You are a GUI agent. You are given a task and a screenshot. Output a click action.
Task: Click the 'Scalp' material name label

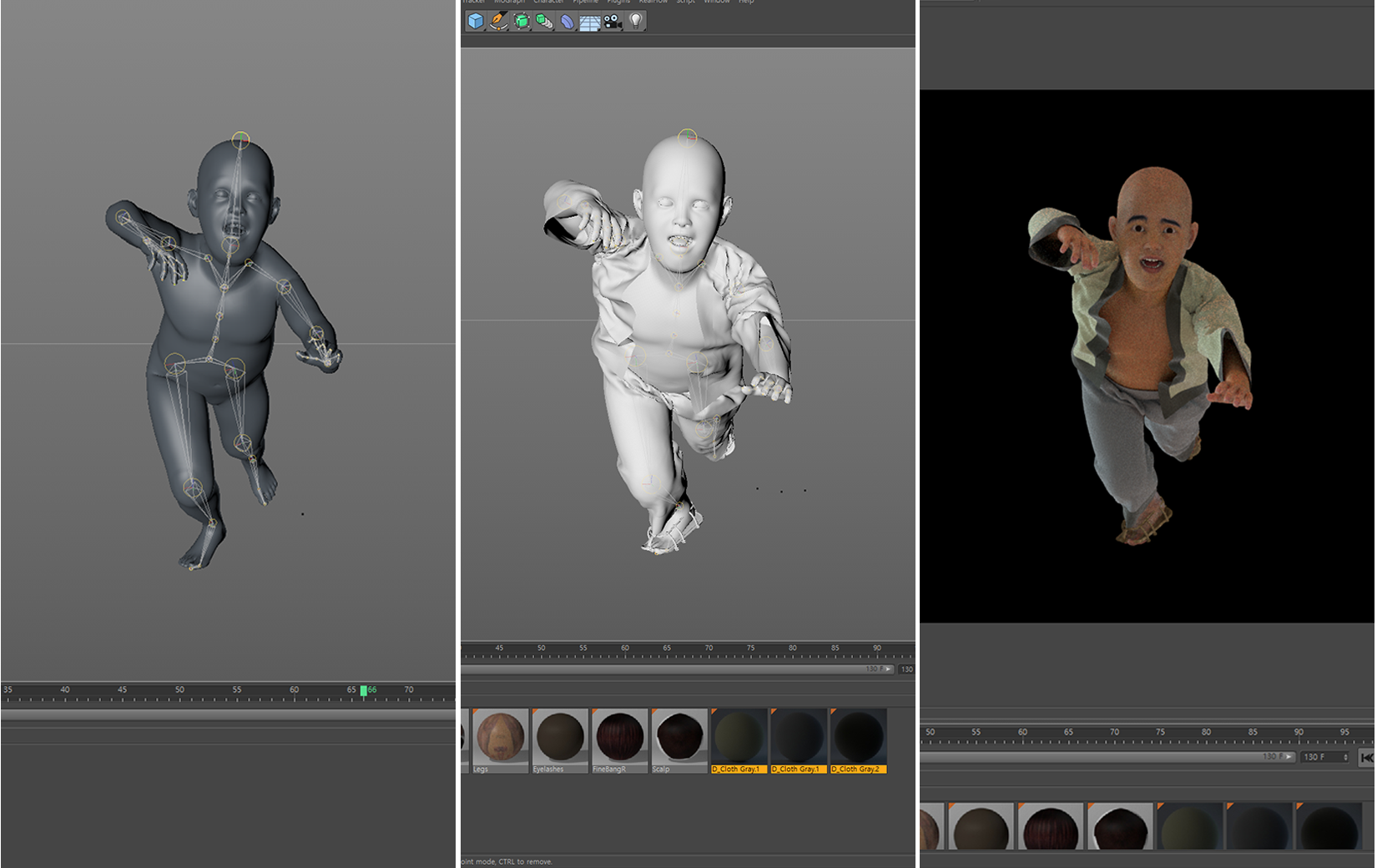point(661,770)
